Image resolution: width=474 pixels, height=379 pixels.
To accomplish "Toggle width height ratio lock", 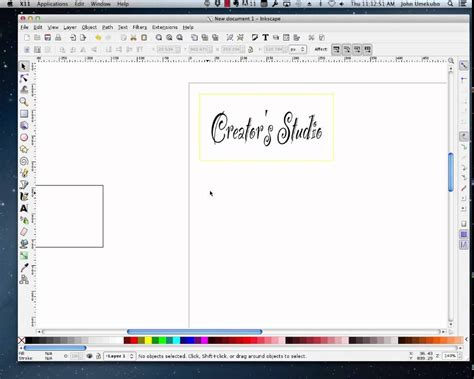I will (x=250, y=50).
